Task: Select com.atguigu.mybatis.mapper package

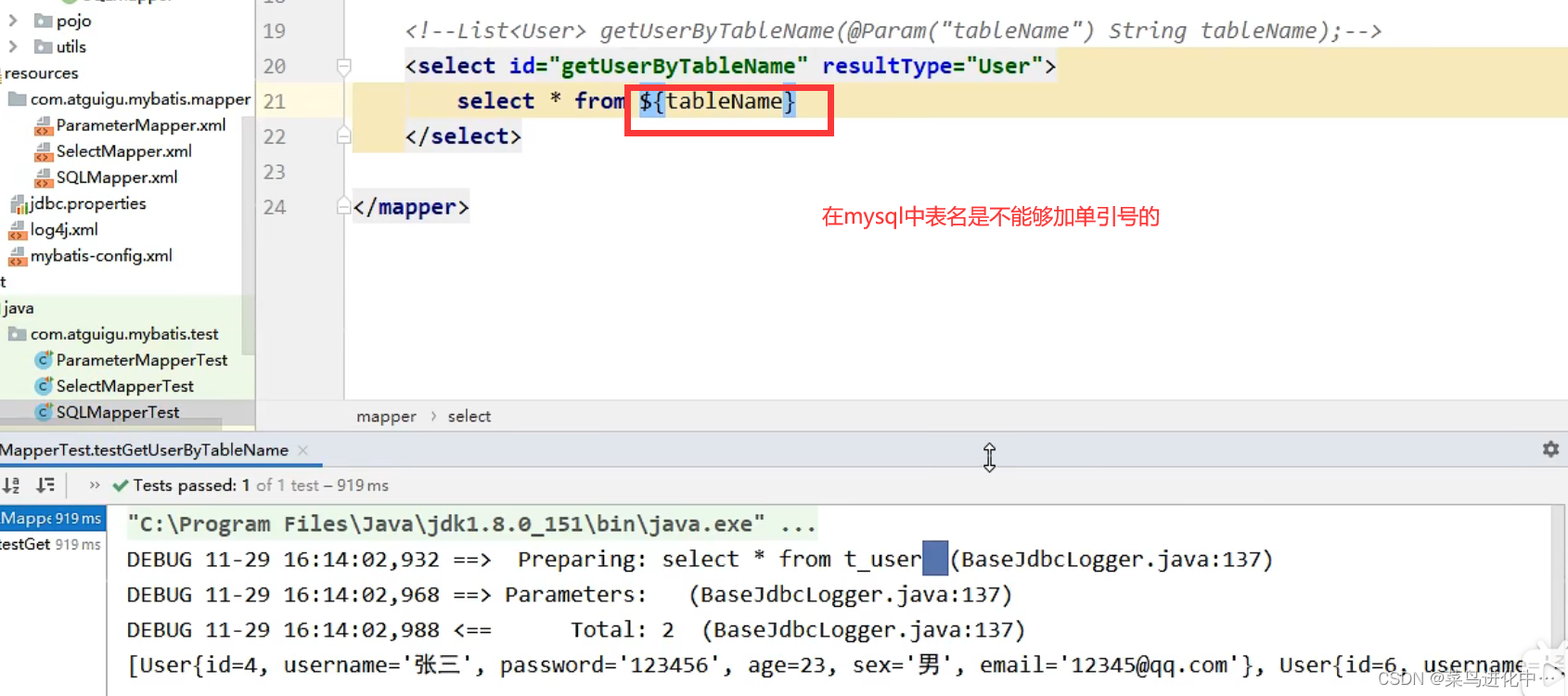Action: coord(140,99)
